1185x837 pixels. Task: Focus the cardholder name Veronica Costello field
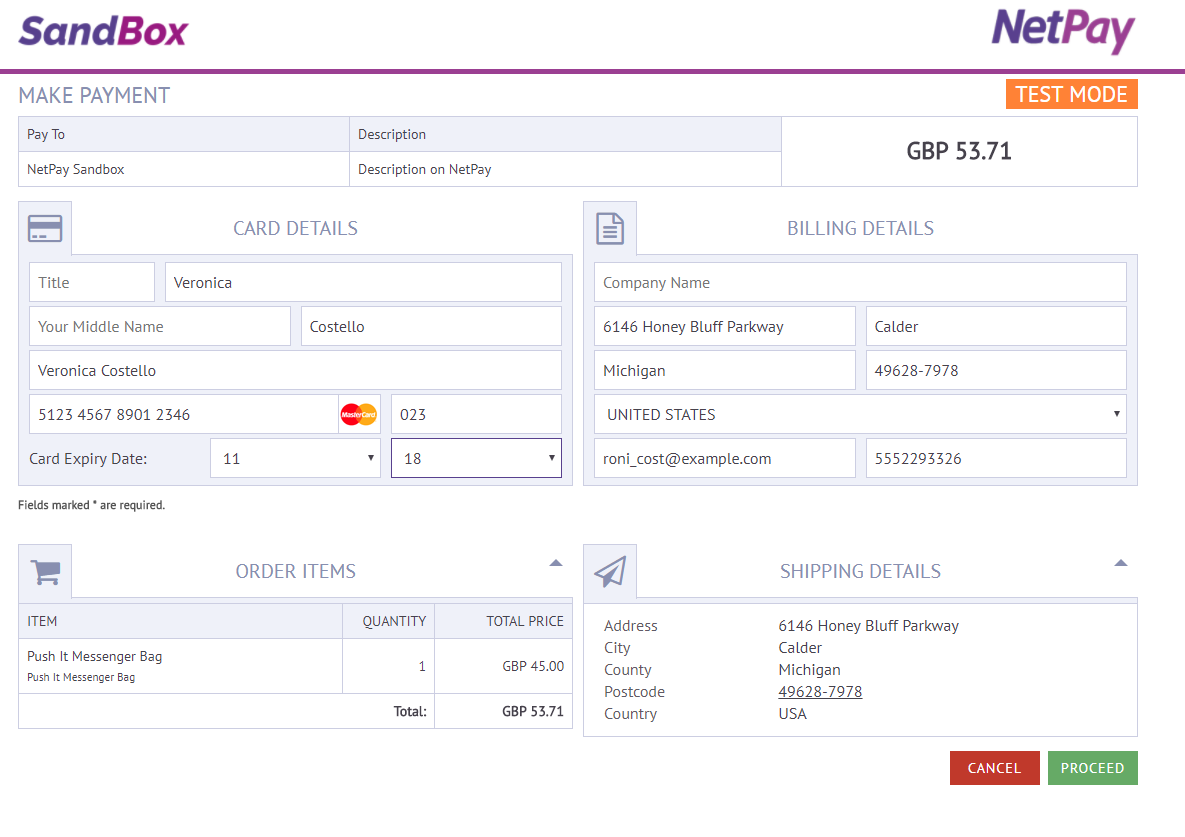pyautogui.click(x=295, y=370)
